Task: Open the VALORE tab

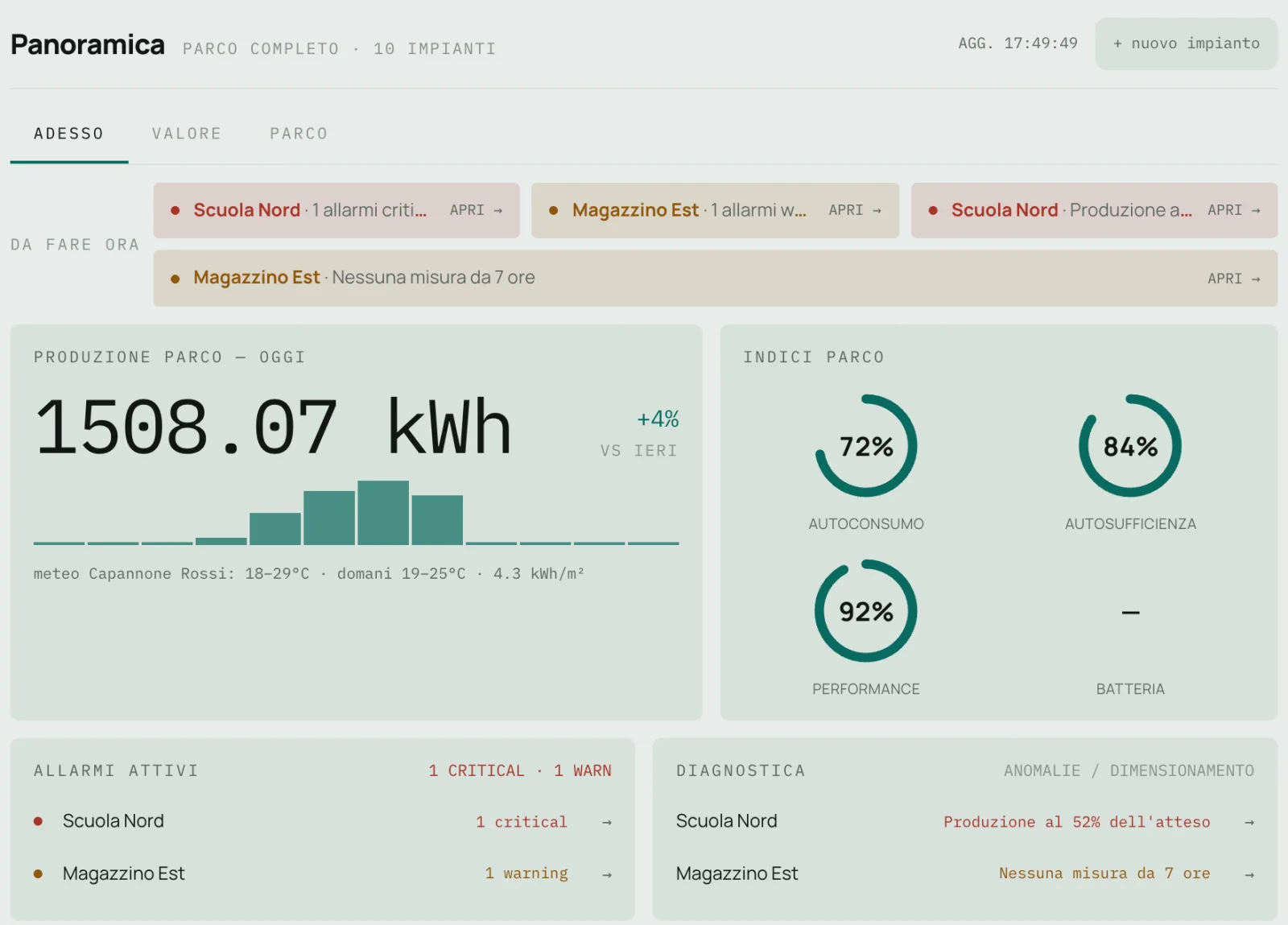Action: 187,134
